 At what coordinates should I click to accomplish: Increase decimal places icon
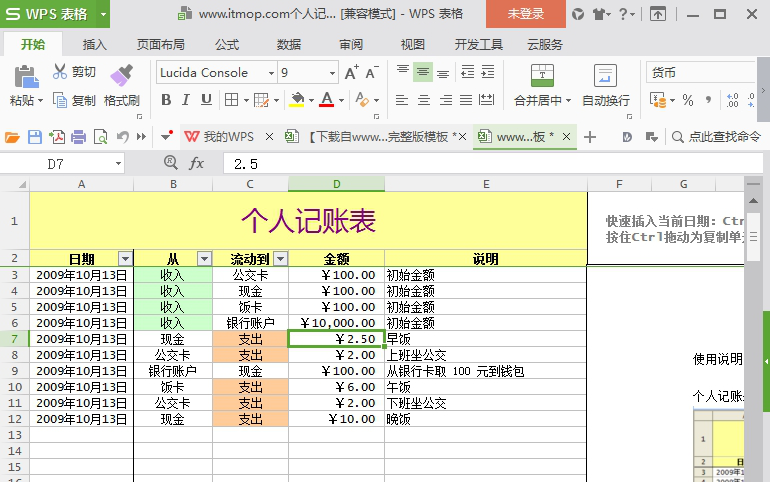(x=732, y=100)
